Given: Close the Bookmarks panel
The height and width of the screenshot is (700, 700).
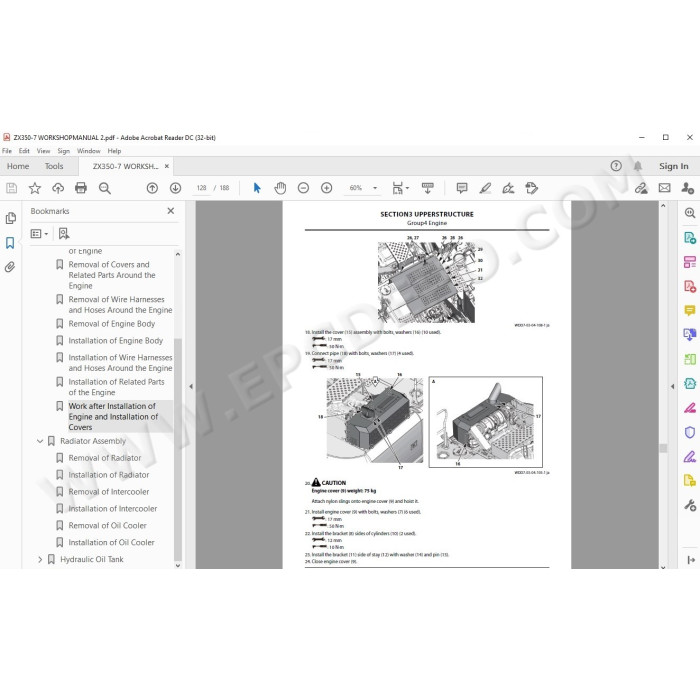Looking at the screenshot, I should pyautogui.click(x=171, y=211).
